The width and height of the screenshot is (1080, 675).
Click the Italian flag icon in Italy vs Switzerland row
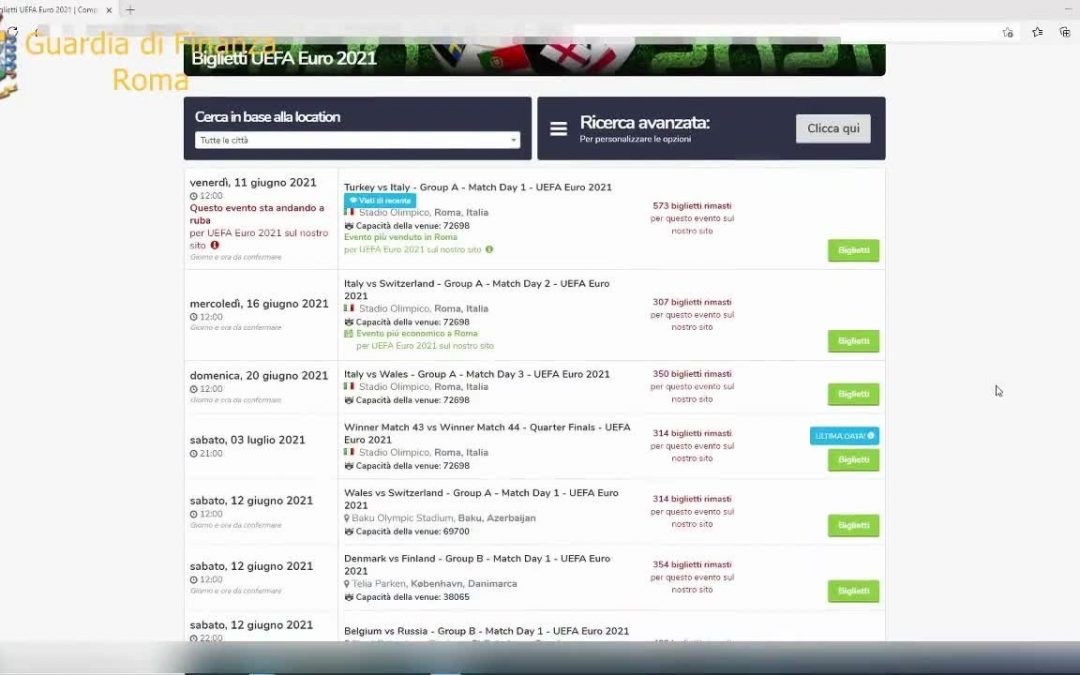349,309
